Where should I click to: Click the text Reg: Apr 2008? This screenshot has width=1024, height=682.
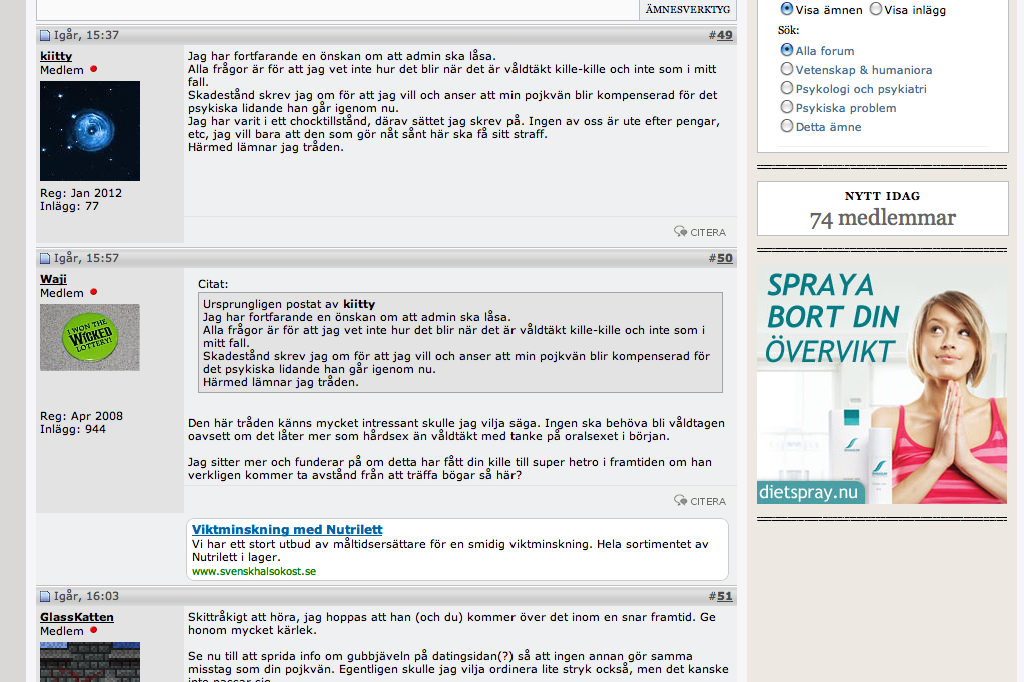pyautogui.click(x=82, y=416)
